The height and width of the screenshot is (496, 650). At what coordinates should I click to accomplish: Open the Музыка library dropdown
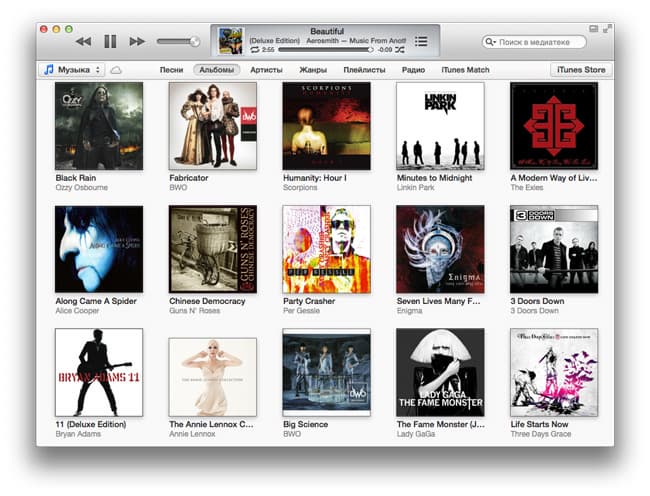tap(72, 70)
